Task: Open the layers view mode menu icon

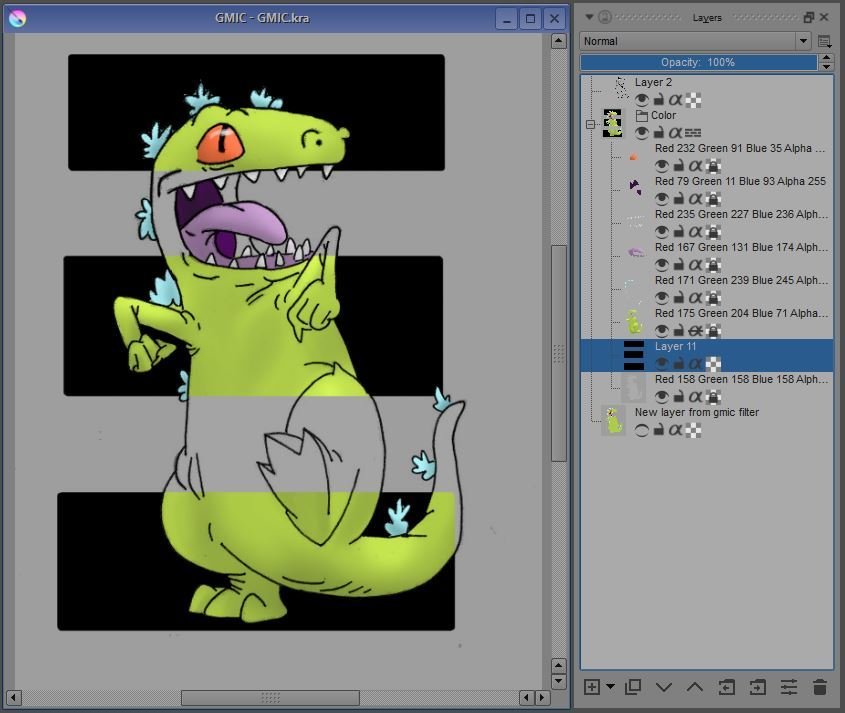Action: [825, 41]
